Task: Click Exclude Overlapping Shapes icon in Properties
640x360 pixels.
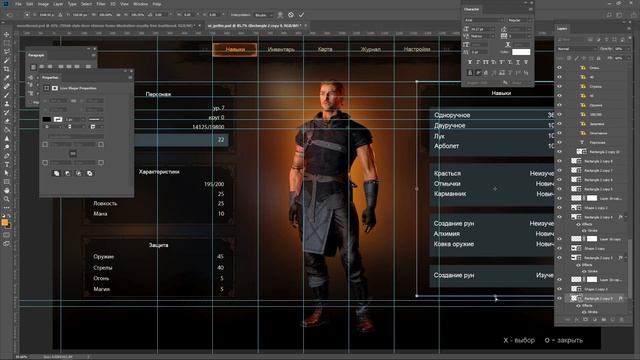Action: coord(89,173)
